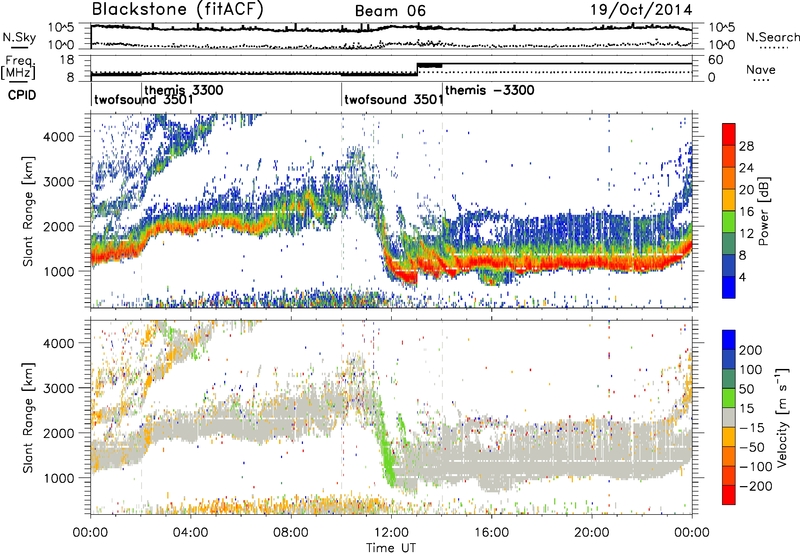Click the 'Power [dB]' colorbar label

coord(763,211)
